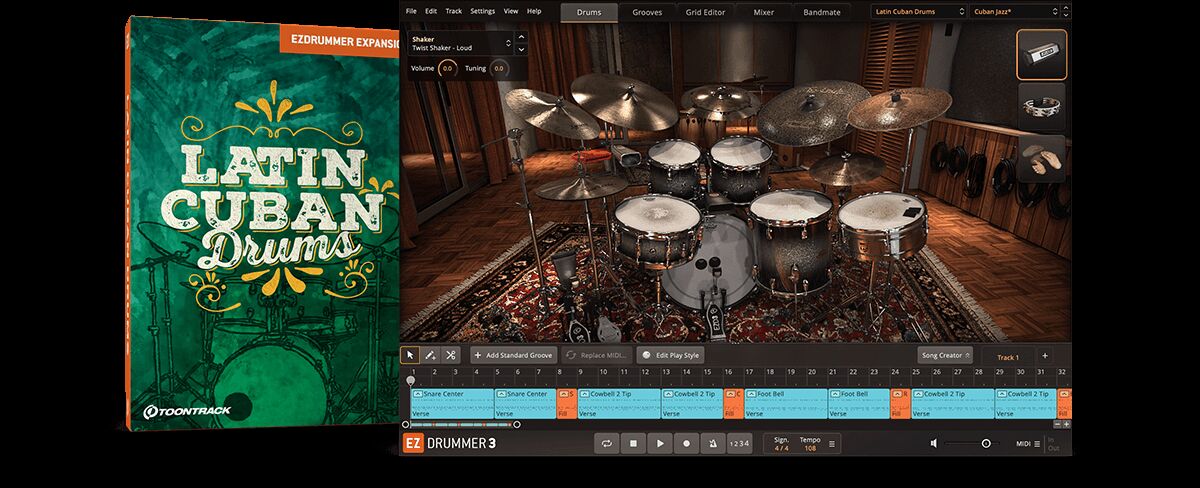Select the arrow pointer tool
1200x488 pixels.
410,355
